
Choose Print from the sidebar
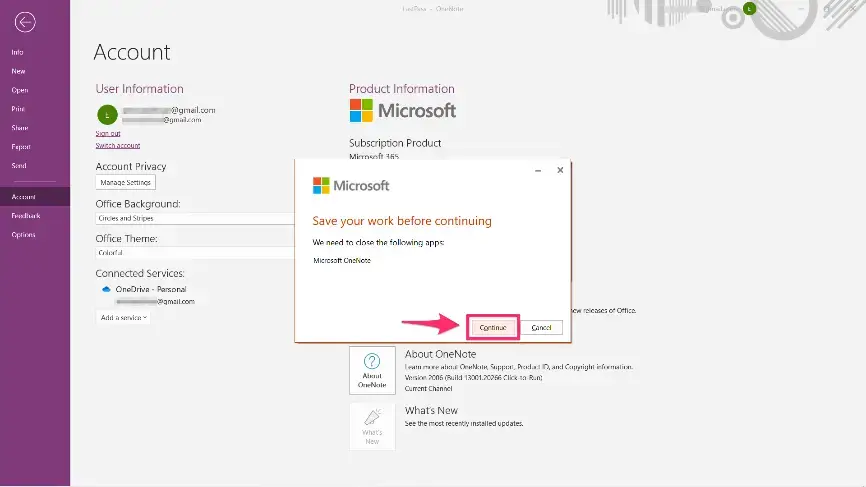18,109
